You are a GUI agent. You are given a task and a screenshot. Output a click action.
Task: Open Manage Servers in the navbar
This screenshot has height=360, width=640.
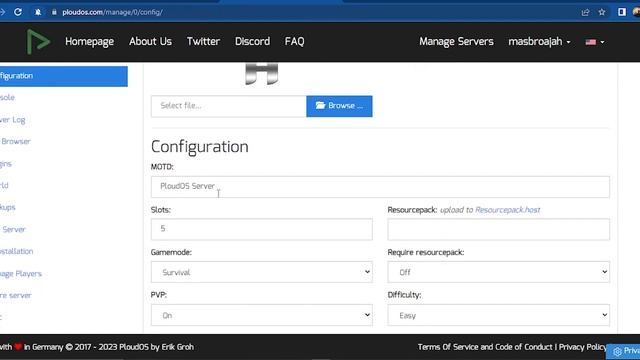click(456, 42)
